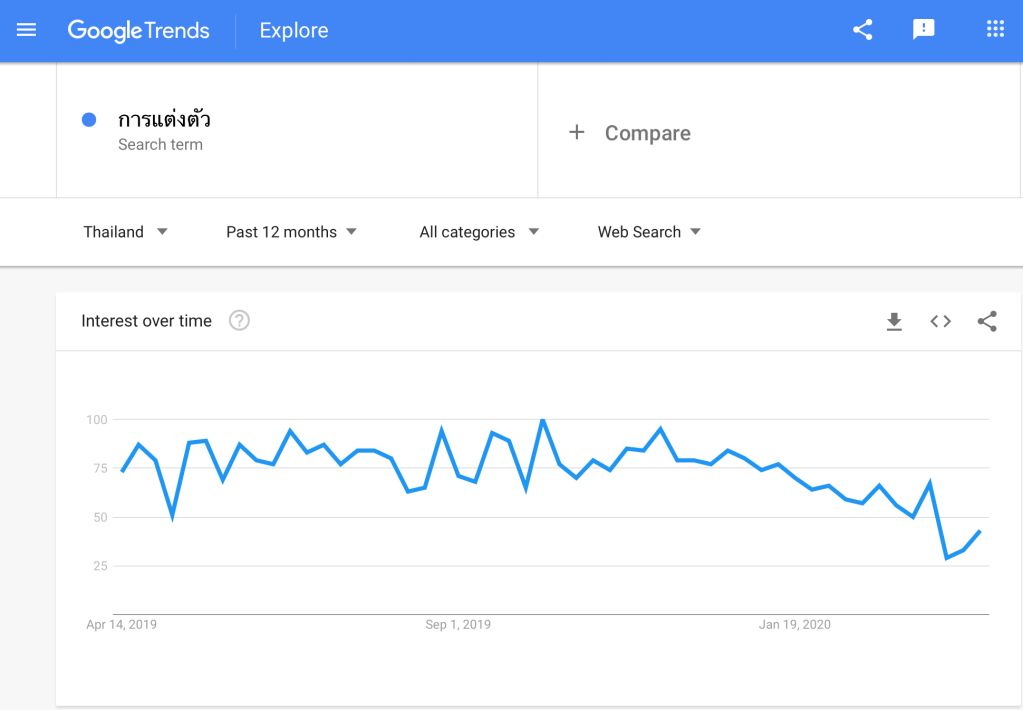Viewport: 1023px width, 710px height.
Task: Click the blue search term dot
Action: click(x=89, y=120)
